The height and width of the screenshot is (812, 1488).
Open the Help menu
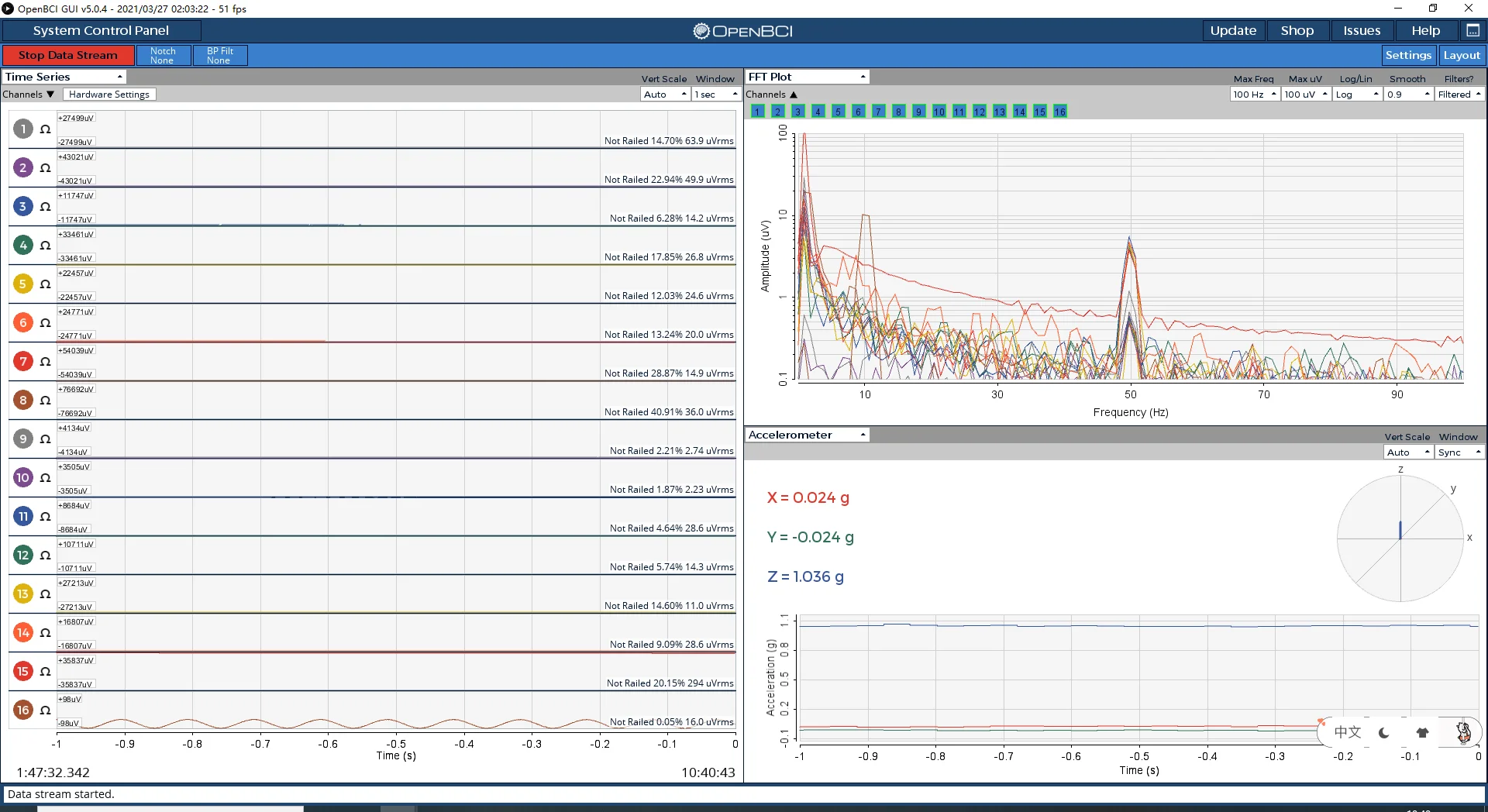(1425, 30)
